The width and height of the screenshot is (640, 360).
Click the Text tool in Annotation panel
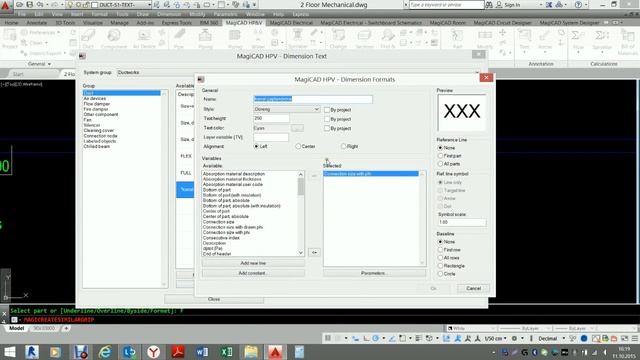[524, 40]
